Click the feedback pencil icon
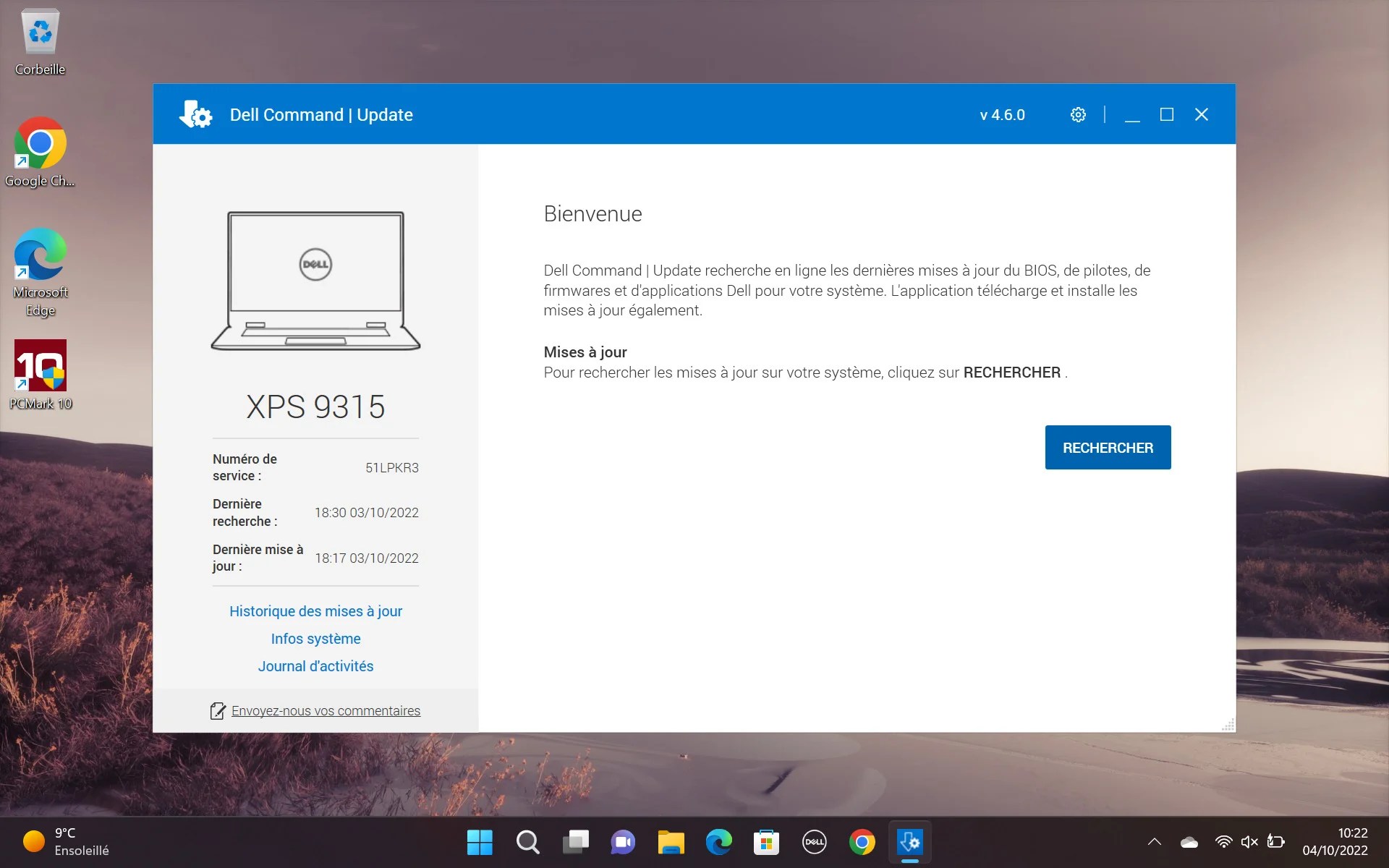The image size is (1389, 868). (218, 711)
